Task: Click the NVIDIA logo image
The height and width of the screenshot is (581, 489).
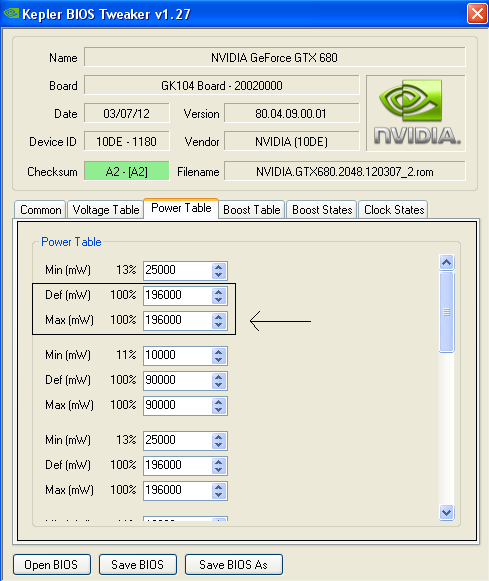Action: tap(416, 113)
